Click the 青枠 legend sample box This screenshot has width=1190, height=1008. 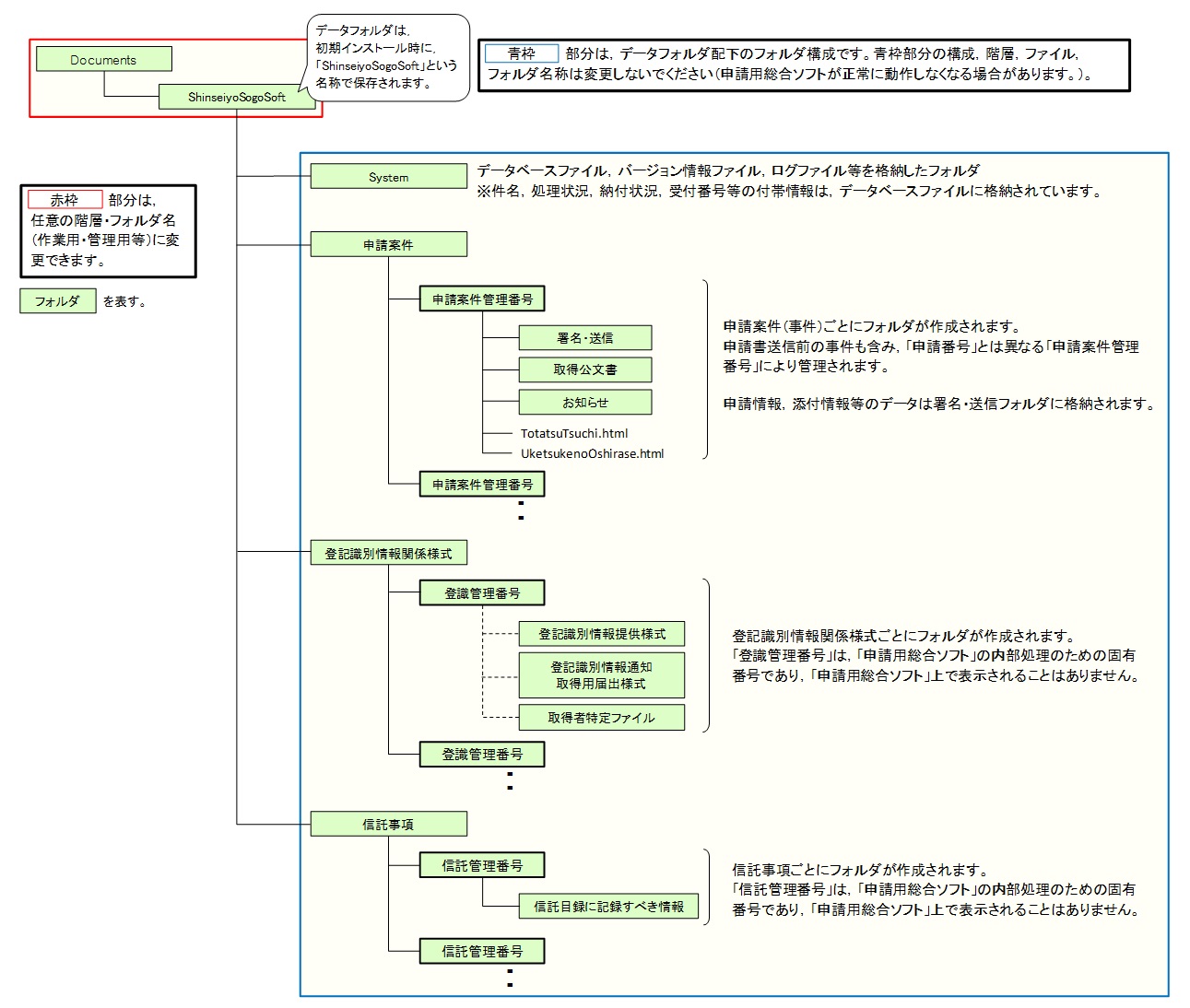tap(522, 53)
